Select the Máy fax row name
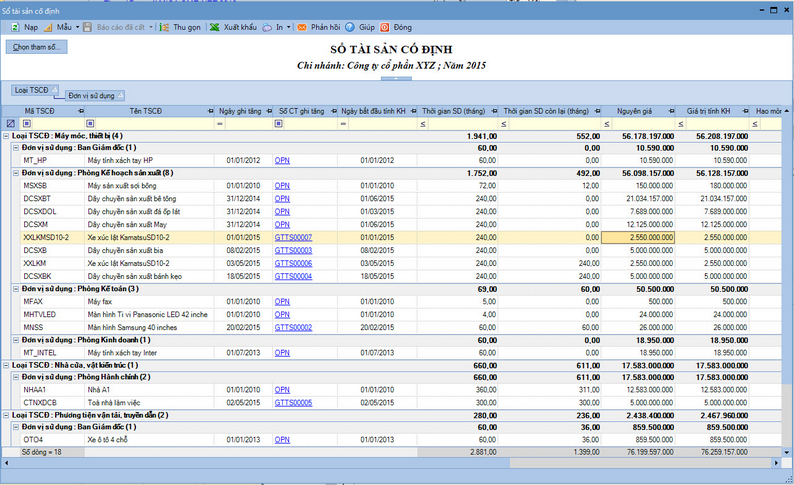This screenshot has width=794, height=485. click(x=100, y=302)
